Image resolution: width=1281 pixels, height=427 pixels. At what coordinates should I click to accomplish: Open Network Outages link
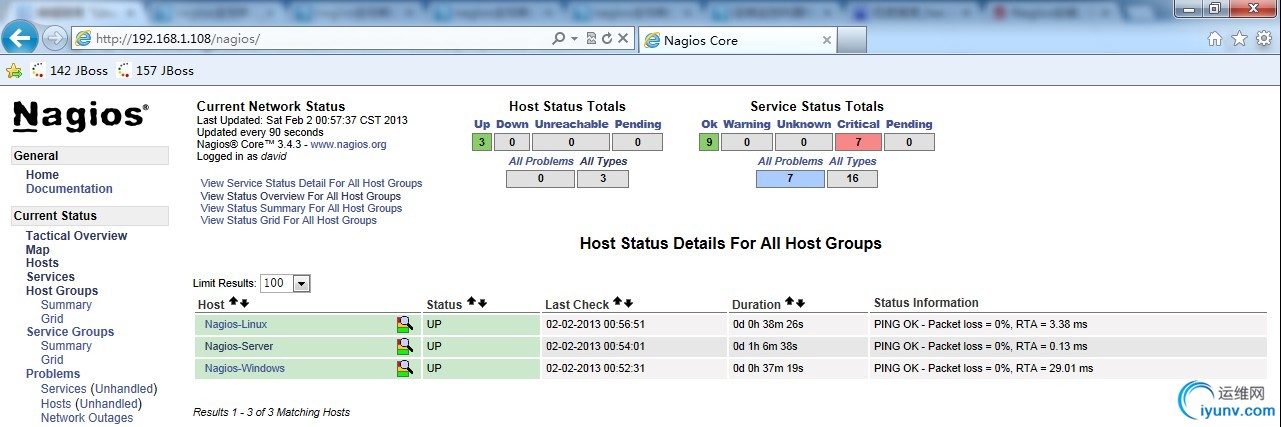(x=87, y=418)
